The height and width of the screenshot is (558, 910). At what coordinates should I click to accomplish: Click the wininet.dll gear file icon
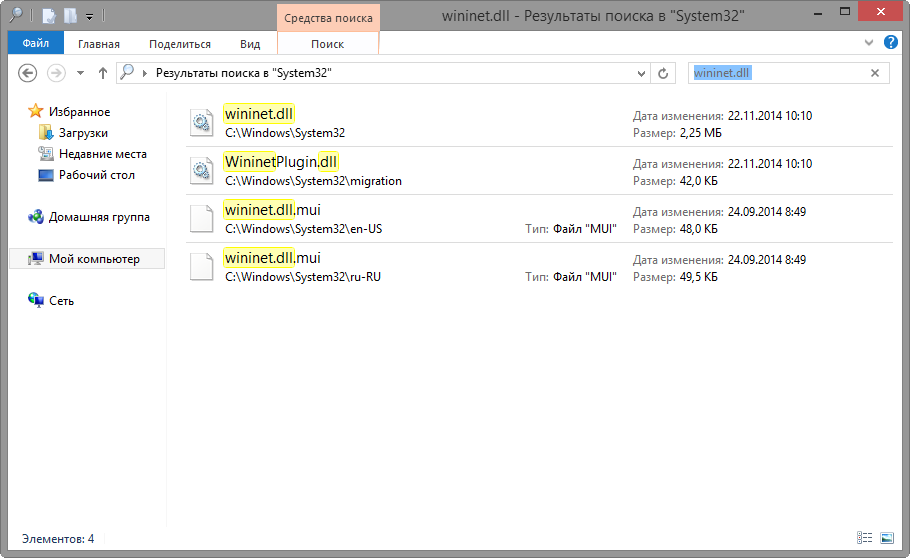(x=202, y=123)
